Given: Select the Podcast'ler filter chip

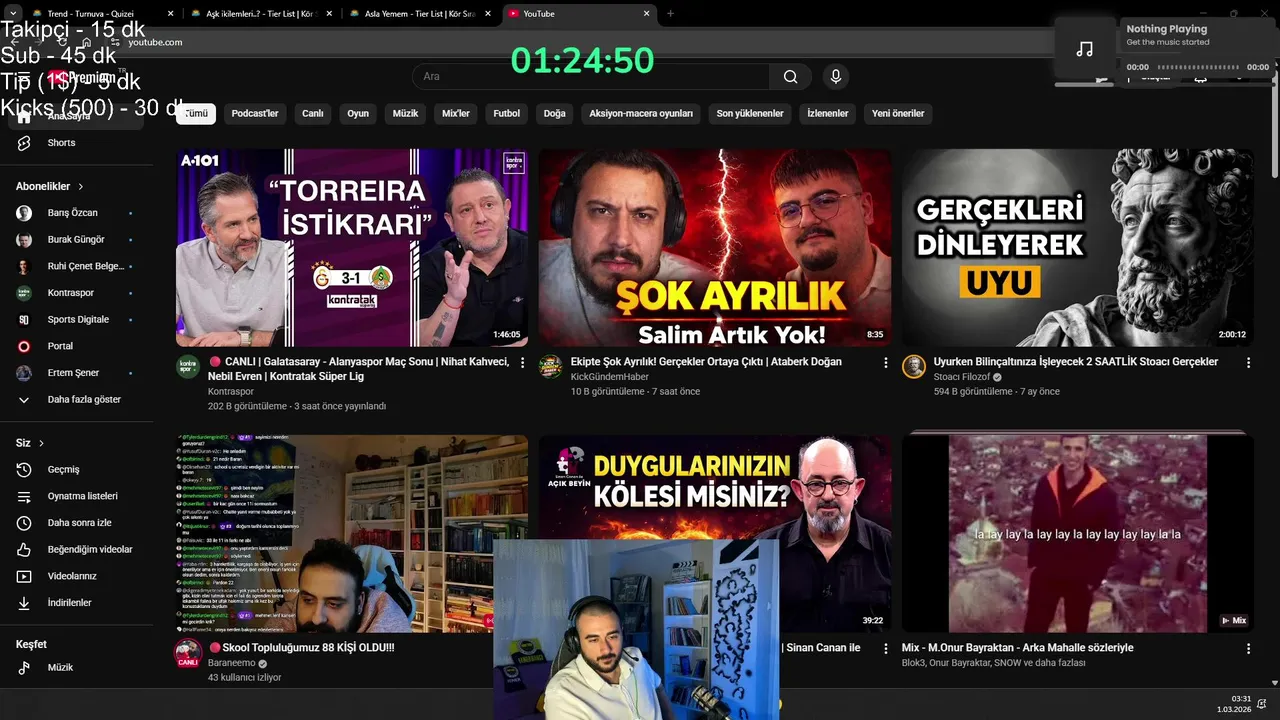Looking at the screenshot, I should [x=255, y=114].
